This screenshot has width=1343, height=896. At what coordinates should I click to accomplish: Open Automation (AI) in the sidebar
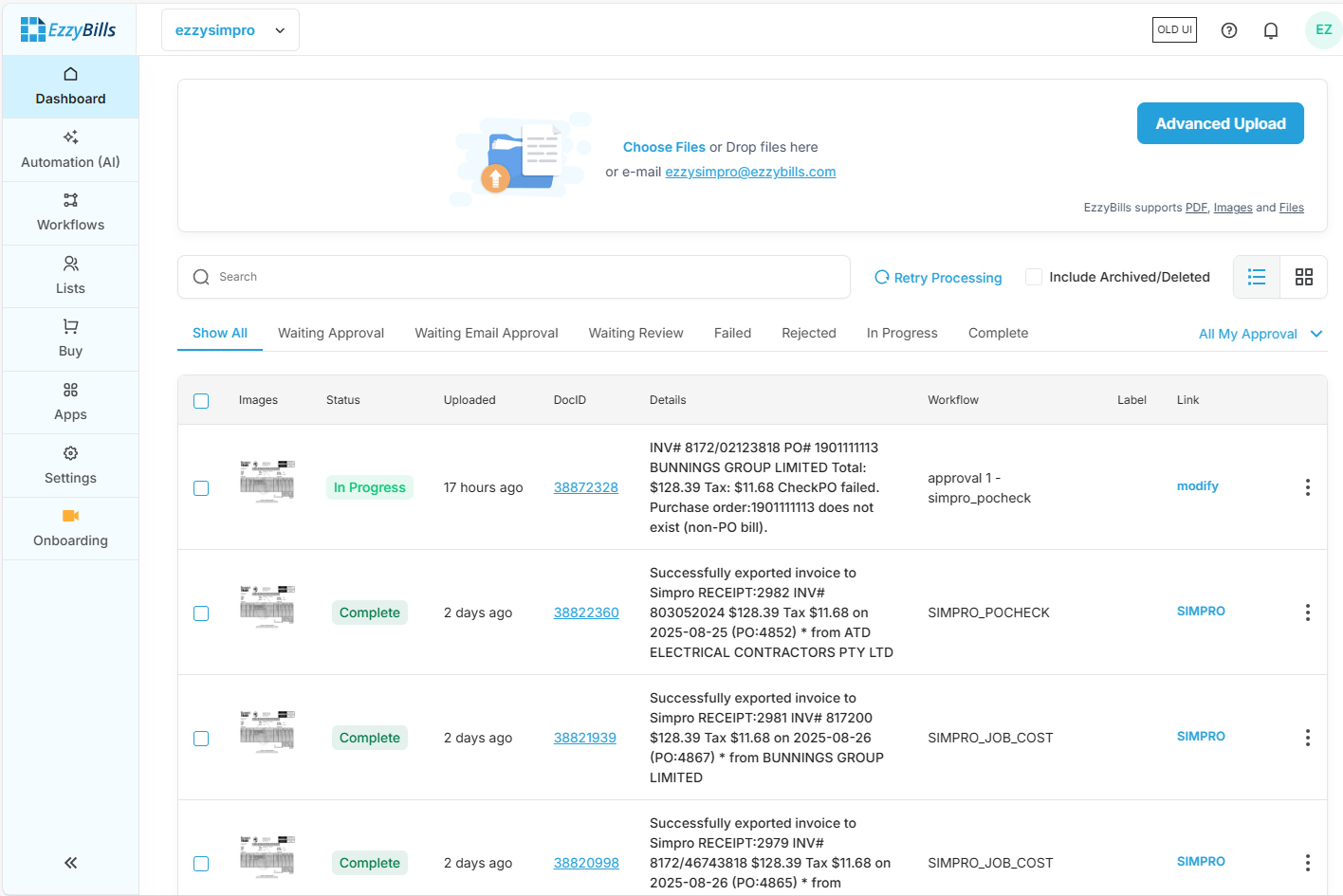click(x=70, y=150)
